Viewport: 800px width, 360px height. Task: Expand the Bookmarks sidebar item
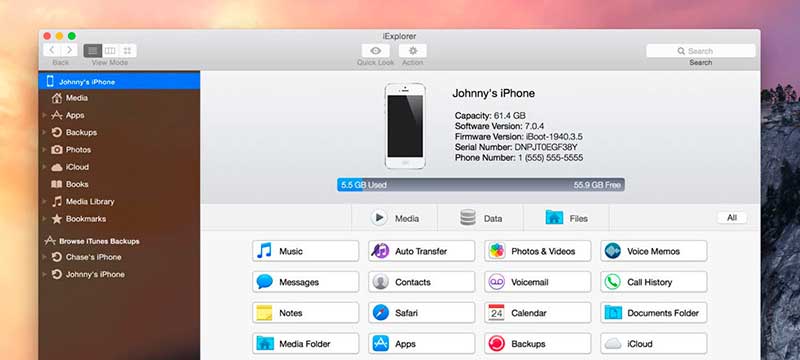45,219
